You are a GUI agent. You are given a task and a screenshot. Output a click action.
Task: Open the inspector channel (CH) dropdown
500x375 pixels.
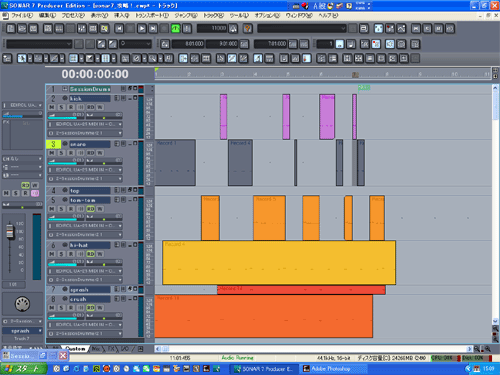pos(22,159)
